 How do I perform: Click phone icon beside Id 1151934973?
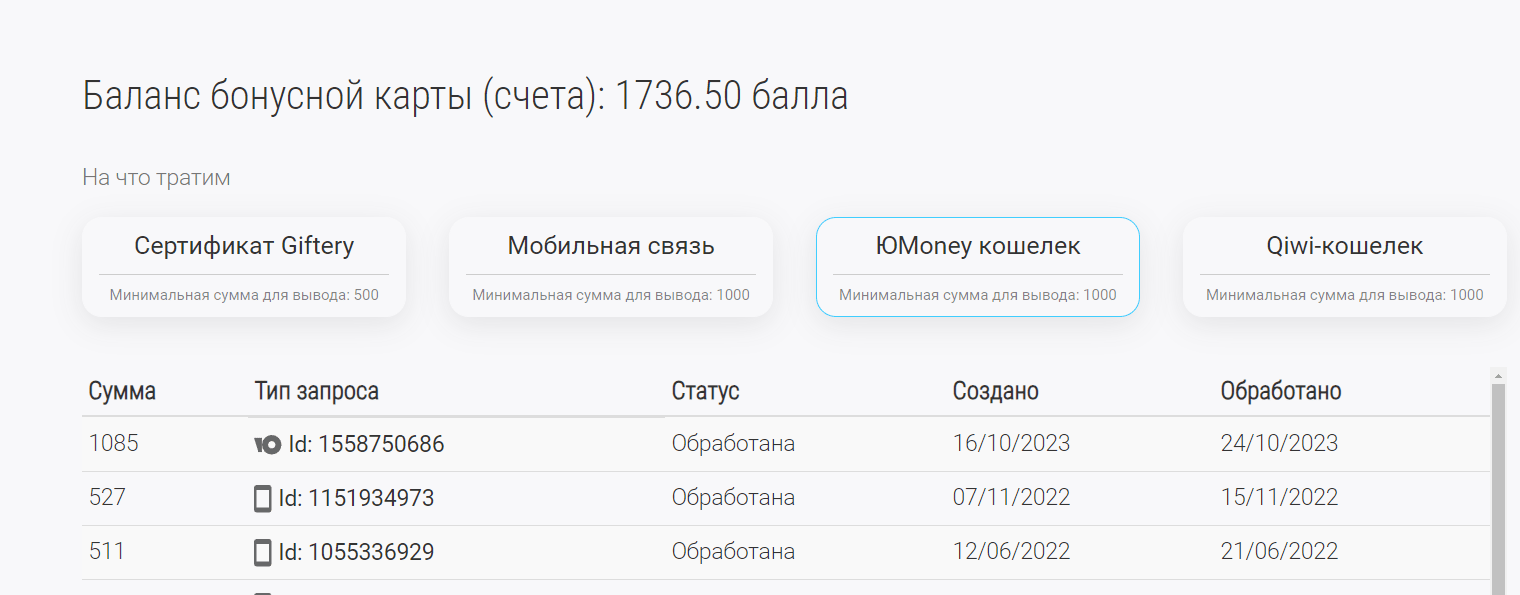263,499
